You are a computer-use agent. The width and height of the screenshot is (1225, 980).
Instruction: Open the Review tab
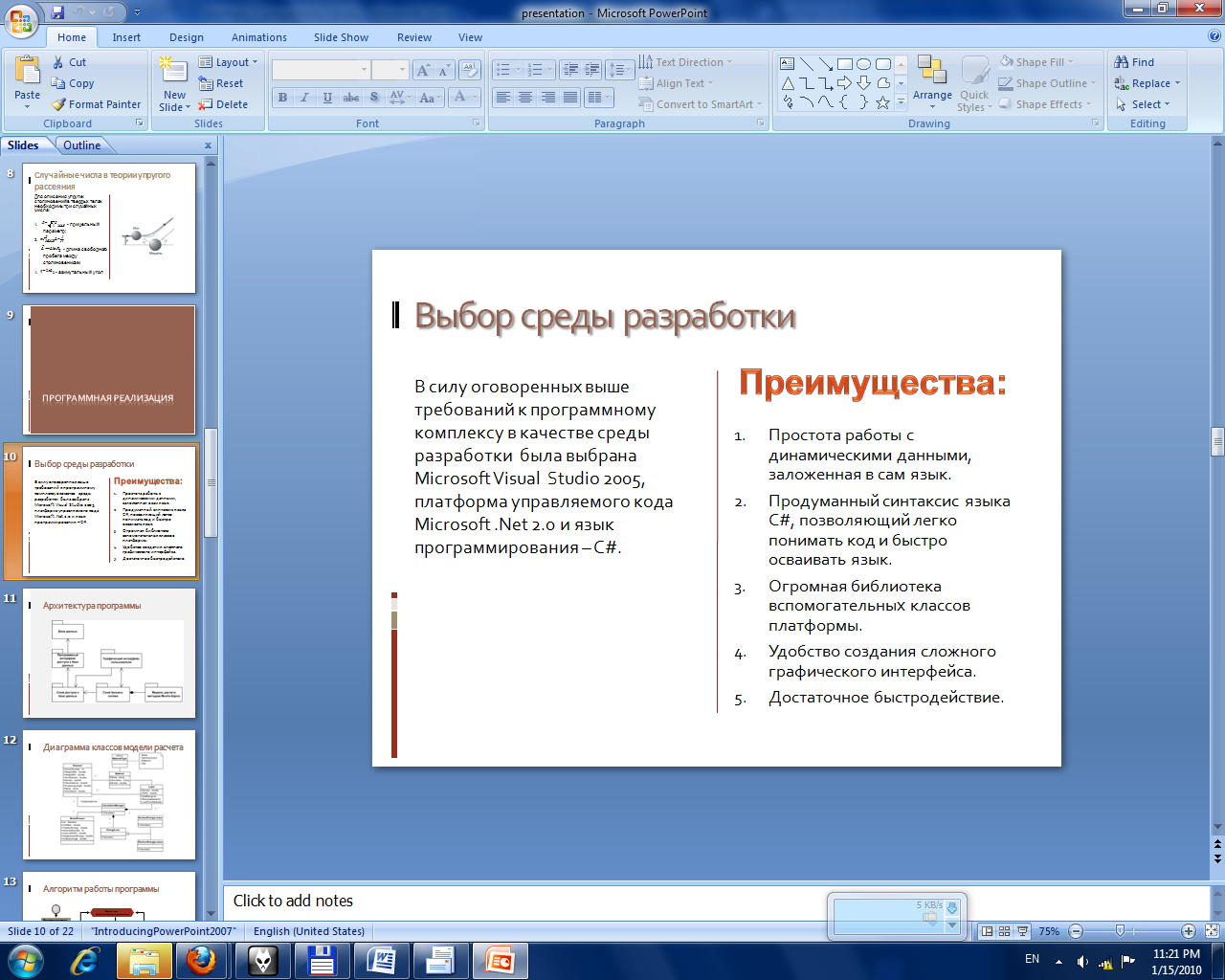414,37
